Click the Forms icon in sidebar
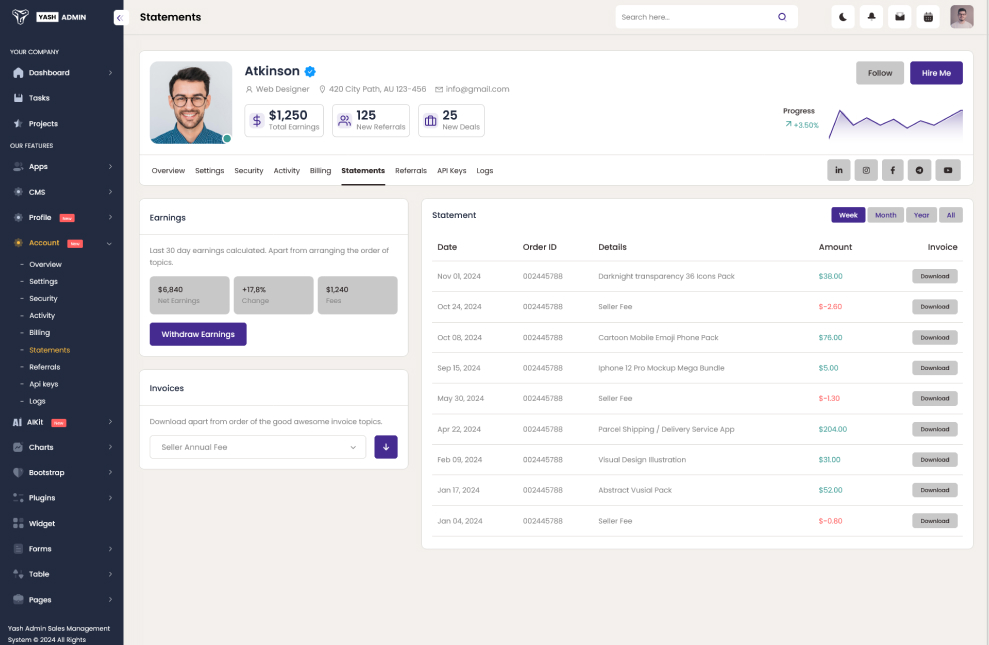Image resolution: width=989 pixels, height=645 pixels. click(x=18, y=549)
